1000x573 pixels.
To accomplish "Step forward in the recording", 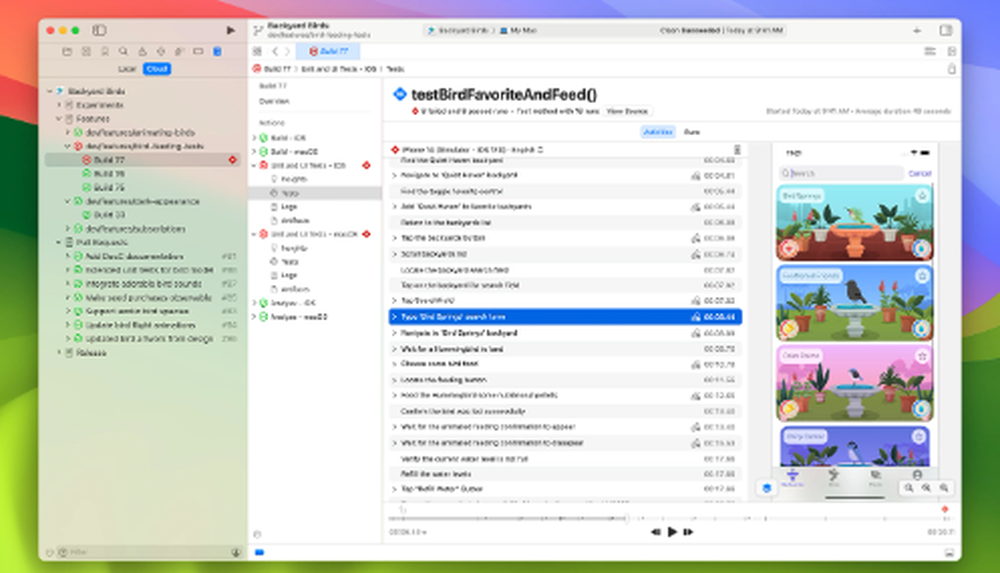I will coord(688,532).
